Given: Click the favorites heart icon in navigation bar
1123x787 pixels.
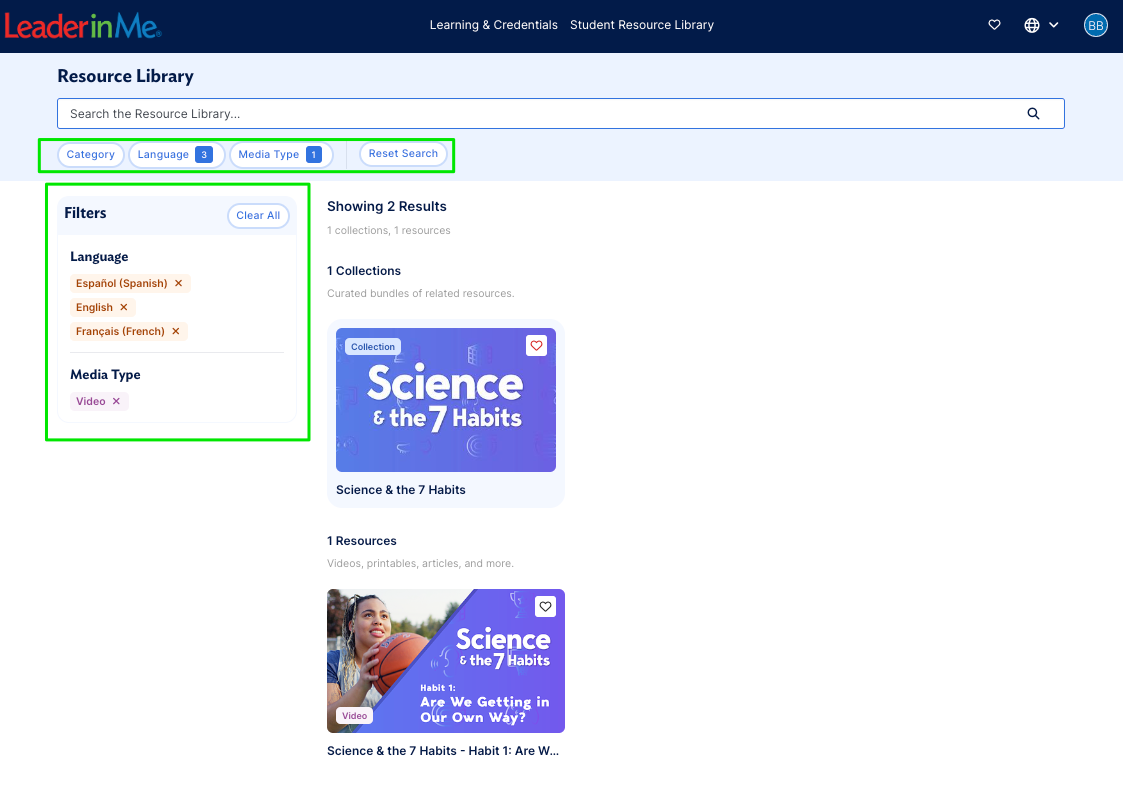Looking at the screenshot, I should 994,25.
